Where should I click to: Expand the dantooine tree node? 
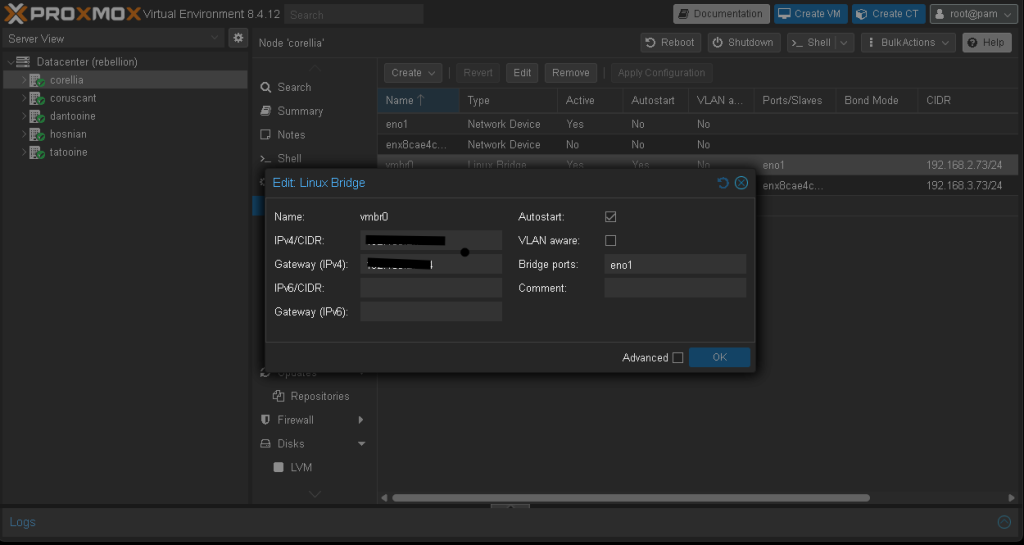click(24, 116)
